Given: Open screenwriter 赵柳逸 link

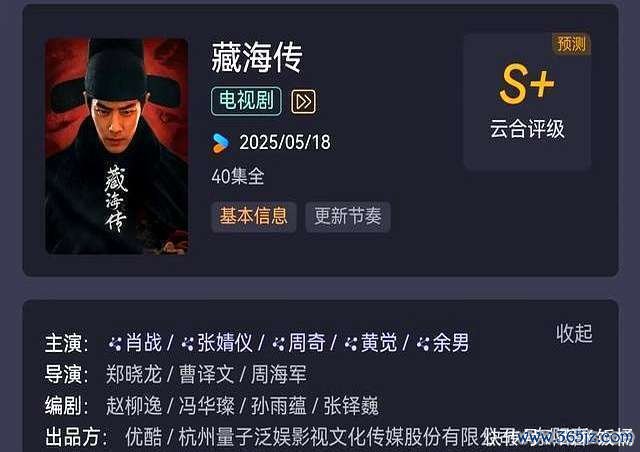Looking at the screenshot, I should [x=134, y=406].
